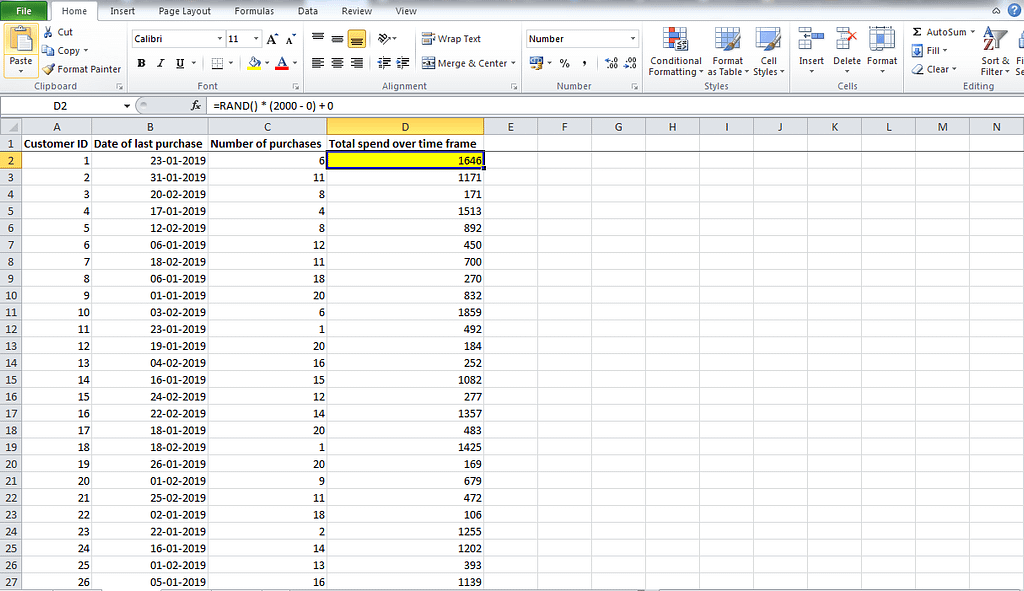Viewport: 1024px width, 591px height.
Task: Click the Increase Font Size icon
Action: (x=272, y=39)
